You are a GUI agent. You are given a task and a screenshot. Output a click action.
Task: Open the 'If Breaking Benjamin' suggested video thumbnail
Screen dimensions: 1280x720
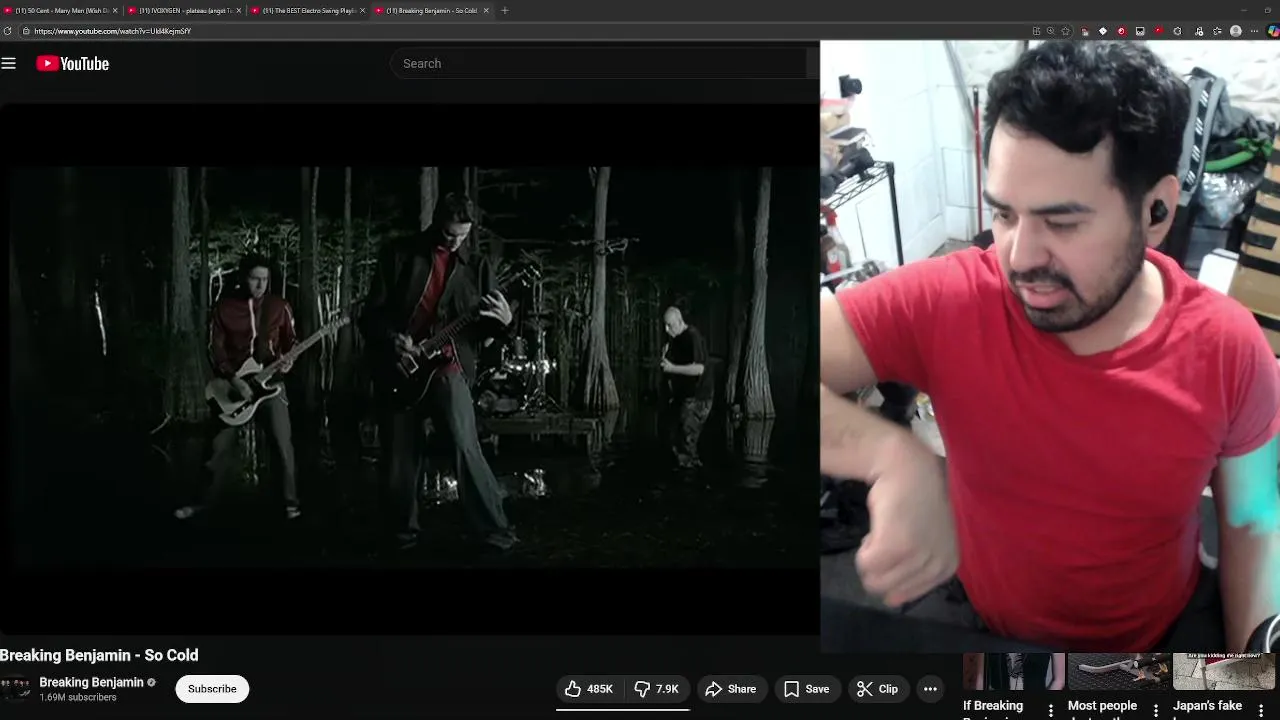(1014, 671)
